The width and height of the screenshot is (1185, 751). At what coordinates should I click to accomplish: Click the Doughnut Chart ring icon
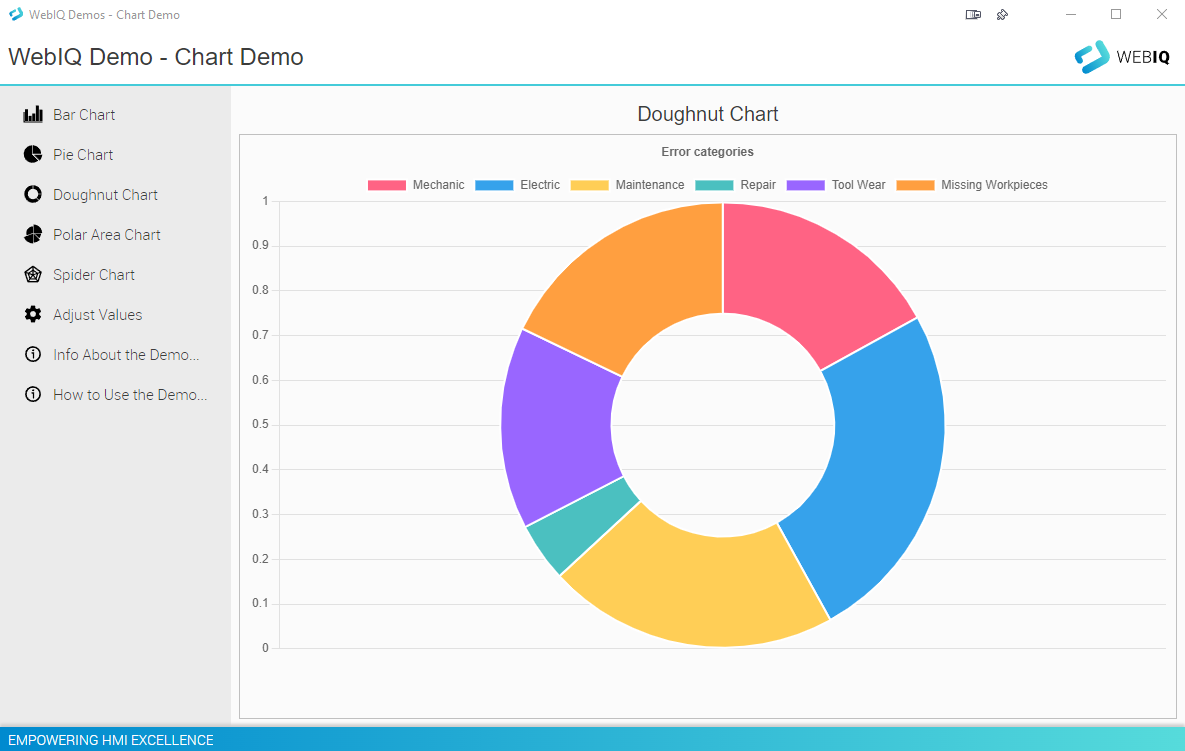tap(32, 195)
